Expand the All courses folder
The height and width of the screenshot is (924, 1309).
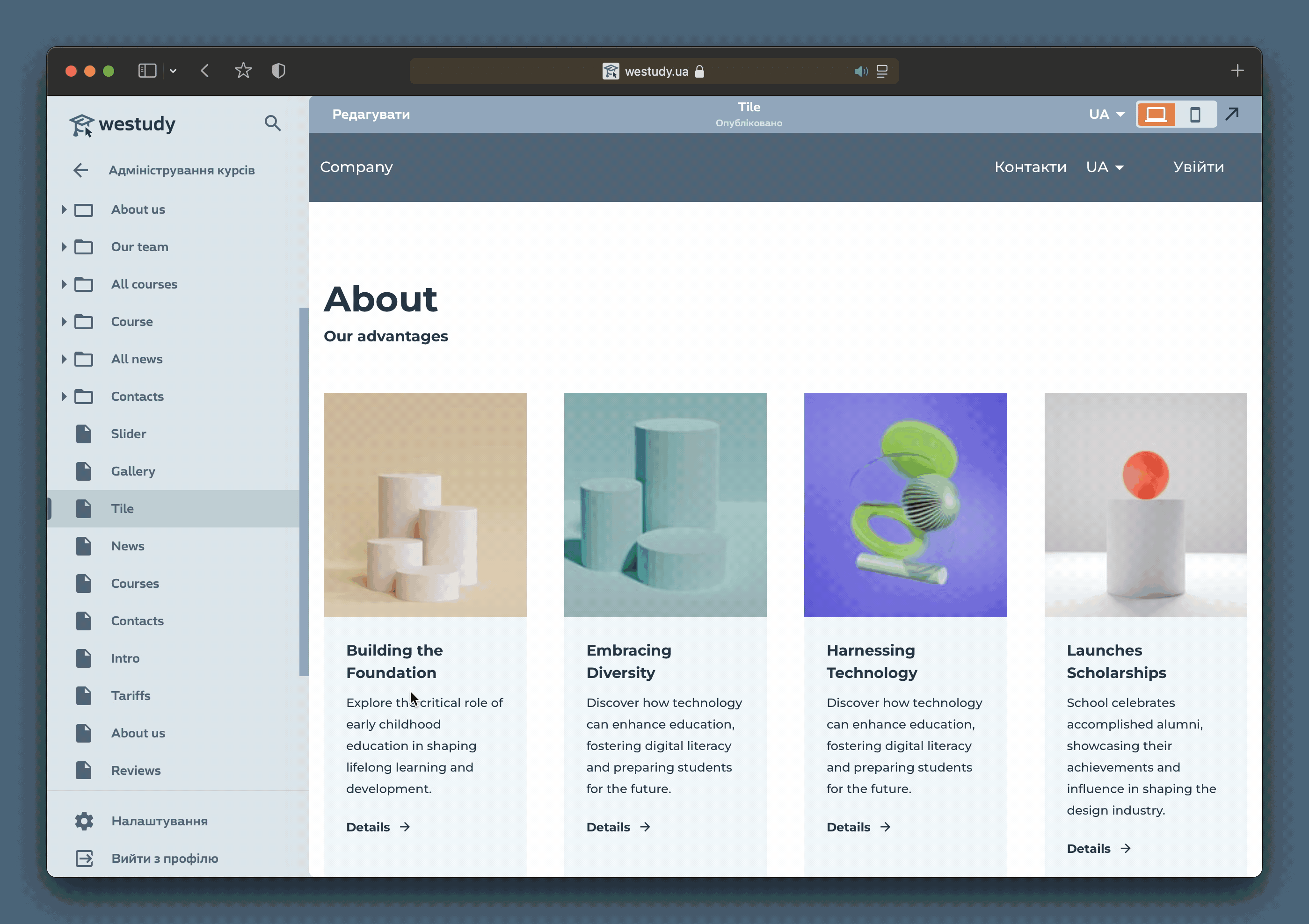(65, 284)
